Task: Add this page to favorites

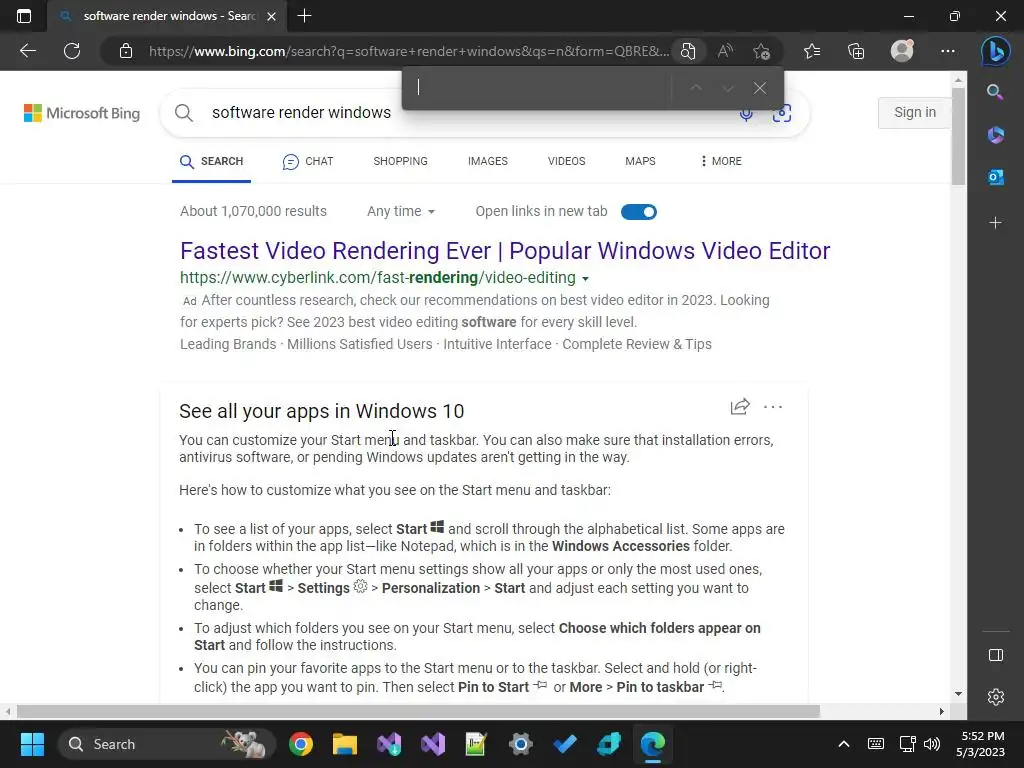Action: (x=761, y=51)
